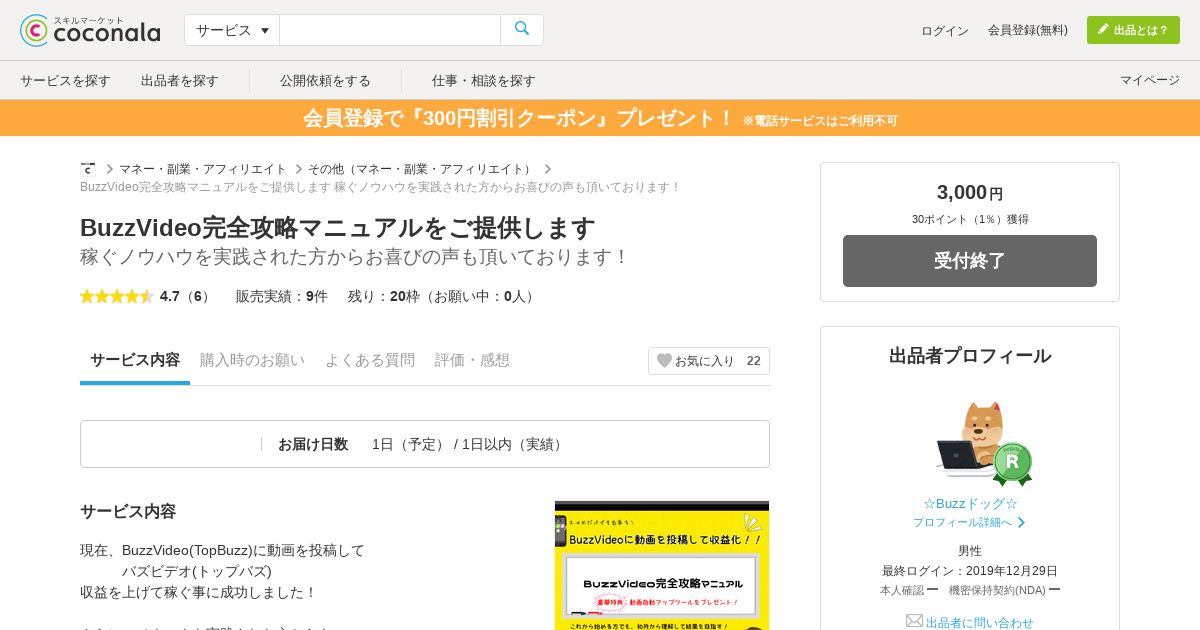Click the お気に入り 22 button

(x=709, y=361)
